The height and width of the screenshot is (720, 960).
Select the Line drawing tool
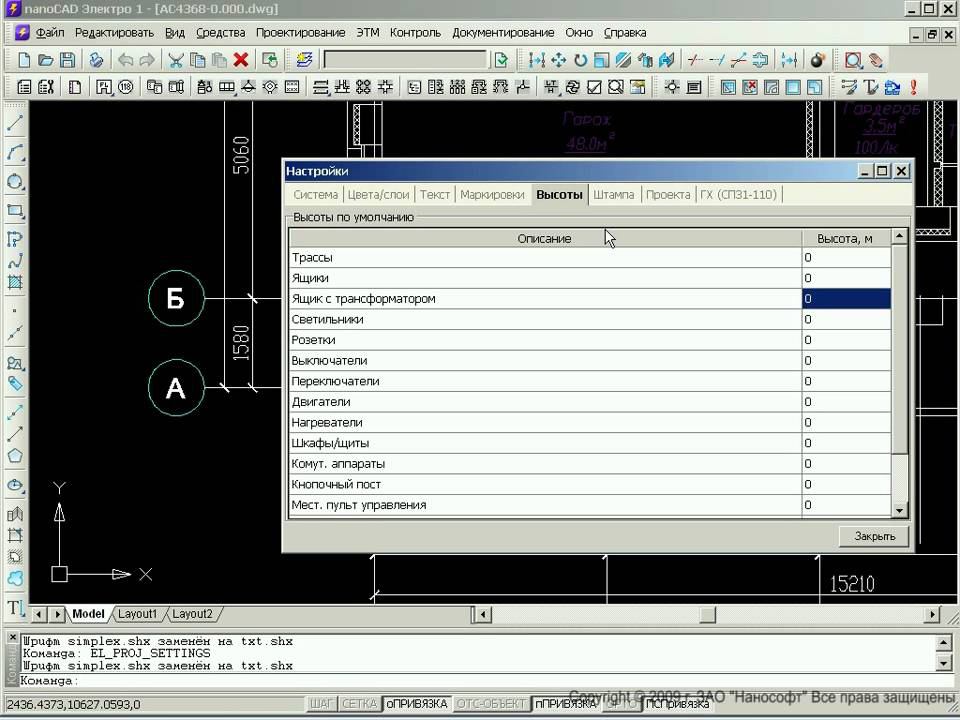[15, 124]
